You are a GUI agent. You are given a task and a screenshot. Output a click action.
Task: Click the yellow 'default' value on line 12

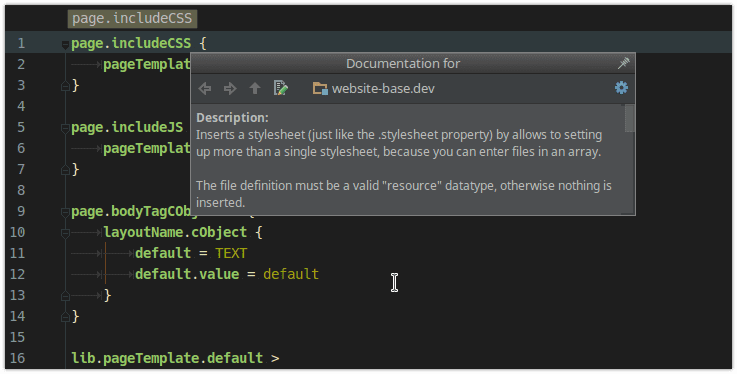291,274
